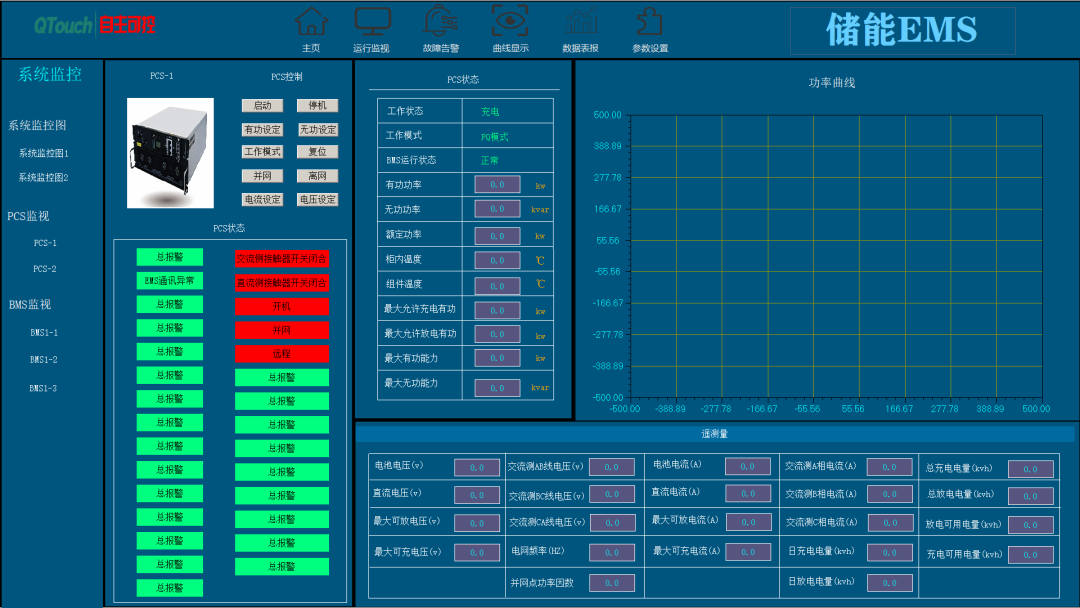Open the 工作模式 setting button
This screenshot has width=1080, height=608.
(x=262, y=151)
